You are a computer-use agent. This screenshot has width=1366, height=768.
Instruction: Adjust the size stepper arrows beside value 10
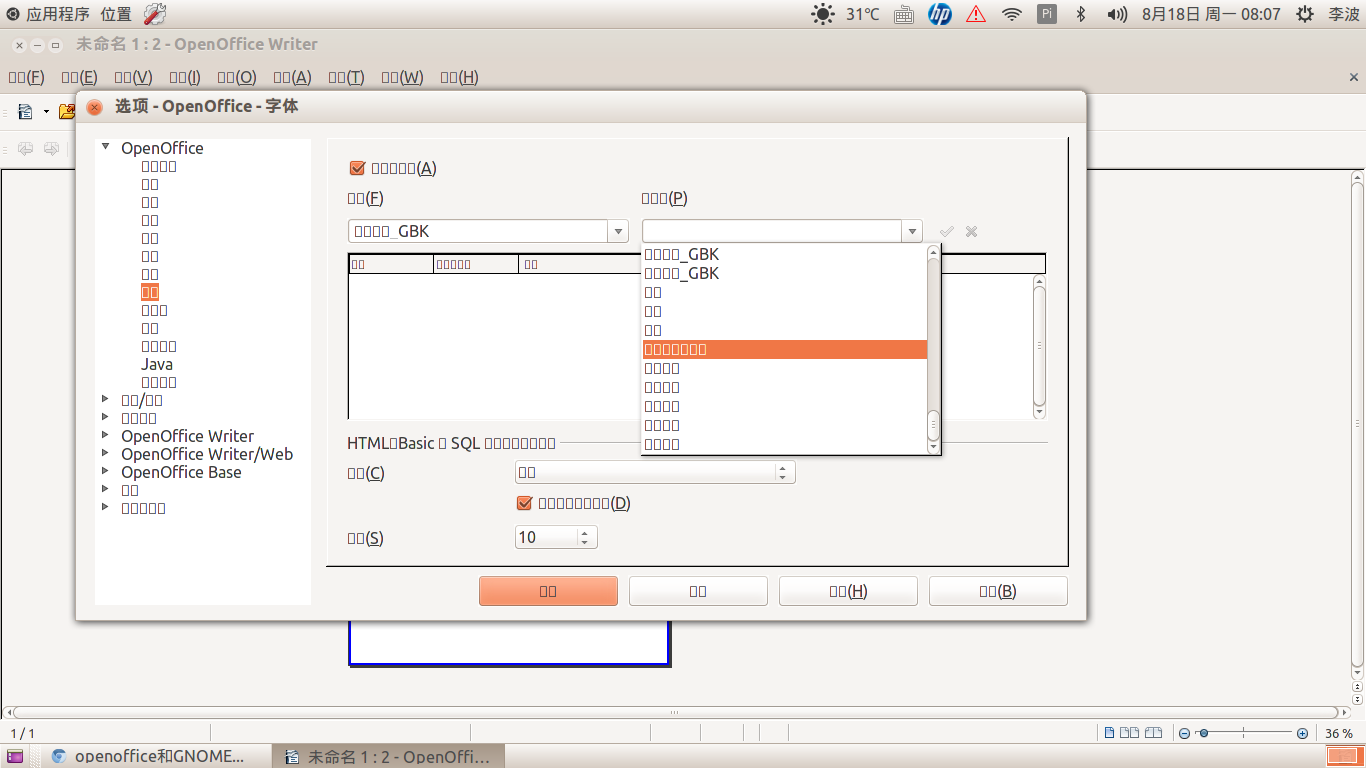[587, 537]
